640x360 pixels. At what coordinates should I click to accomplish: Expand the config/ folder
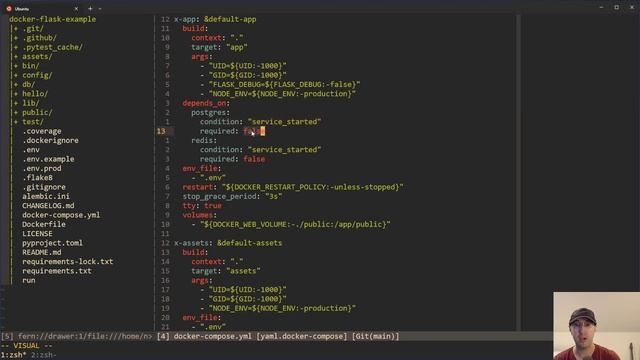(37, 75)
